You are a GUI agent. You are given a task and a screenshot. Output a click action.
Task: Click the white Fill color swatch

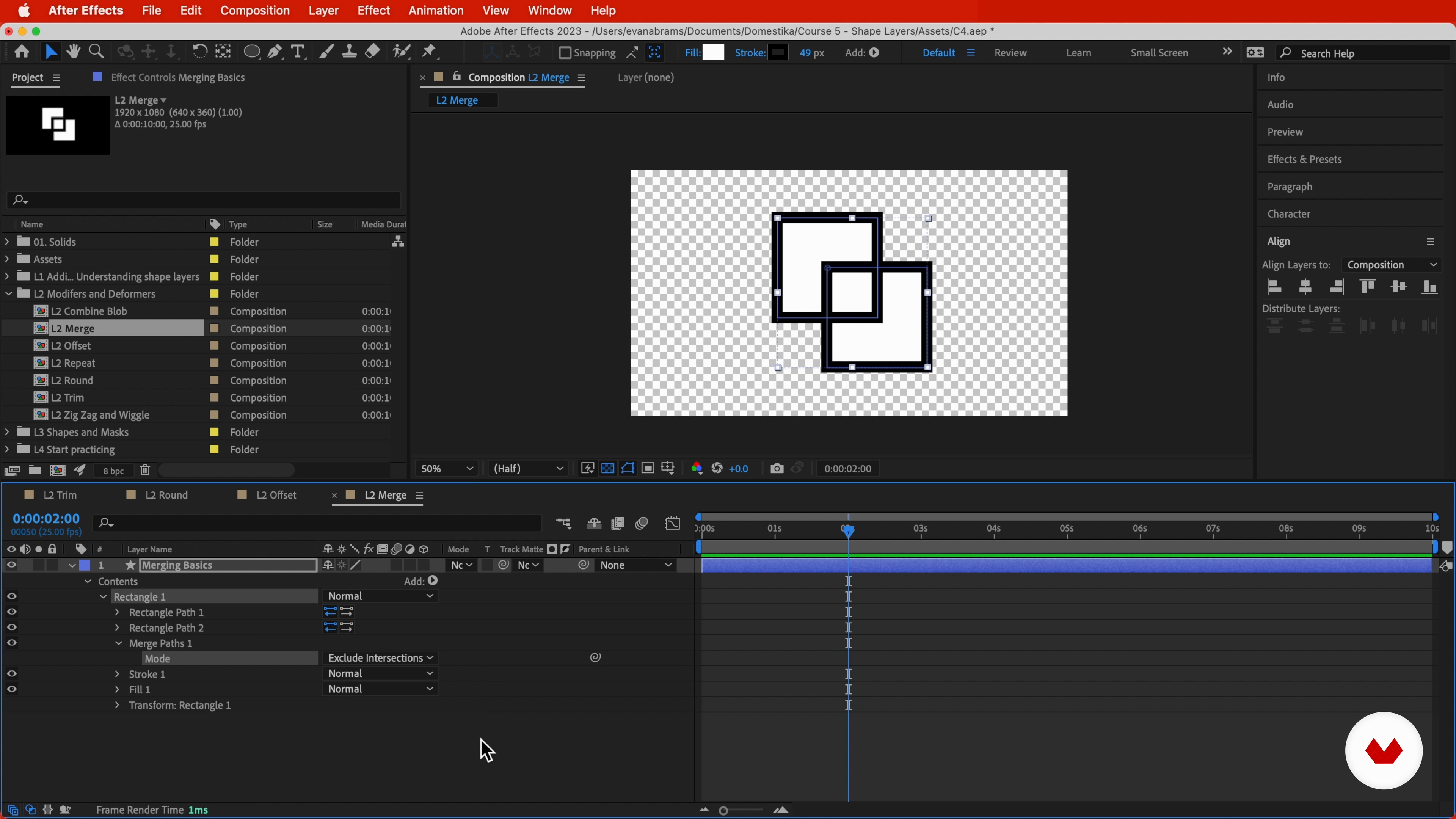point(713,53)
